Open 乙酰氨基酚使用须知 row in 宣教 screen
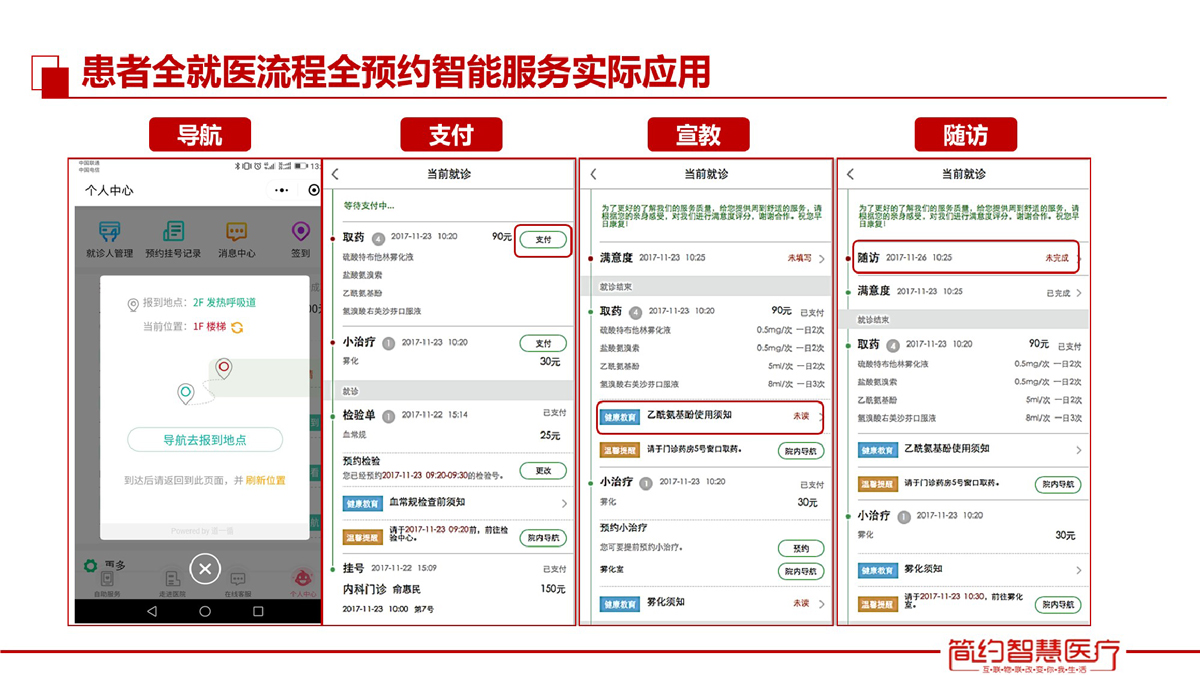1200x675 pixels. [x=710, y=416]
